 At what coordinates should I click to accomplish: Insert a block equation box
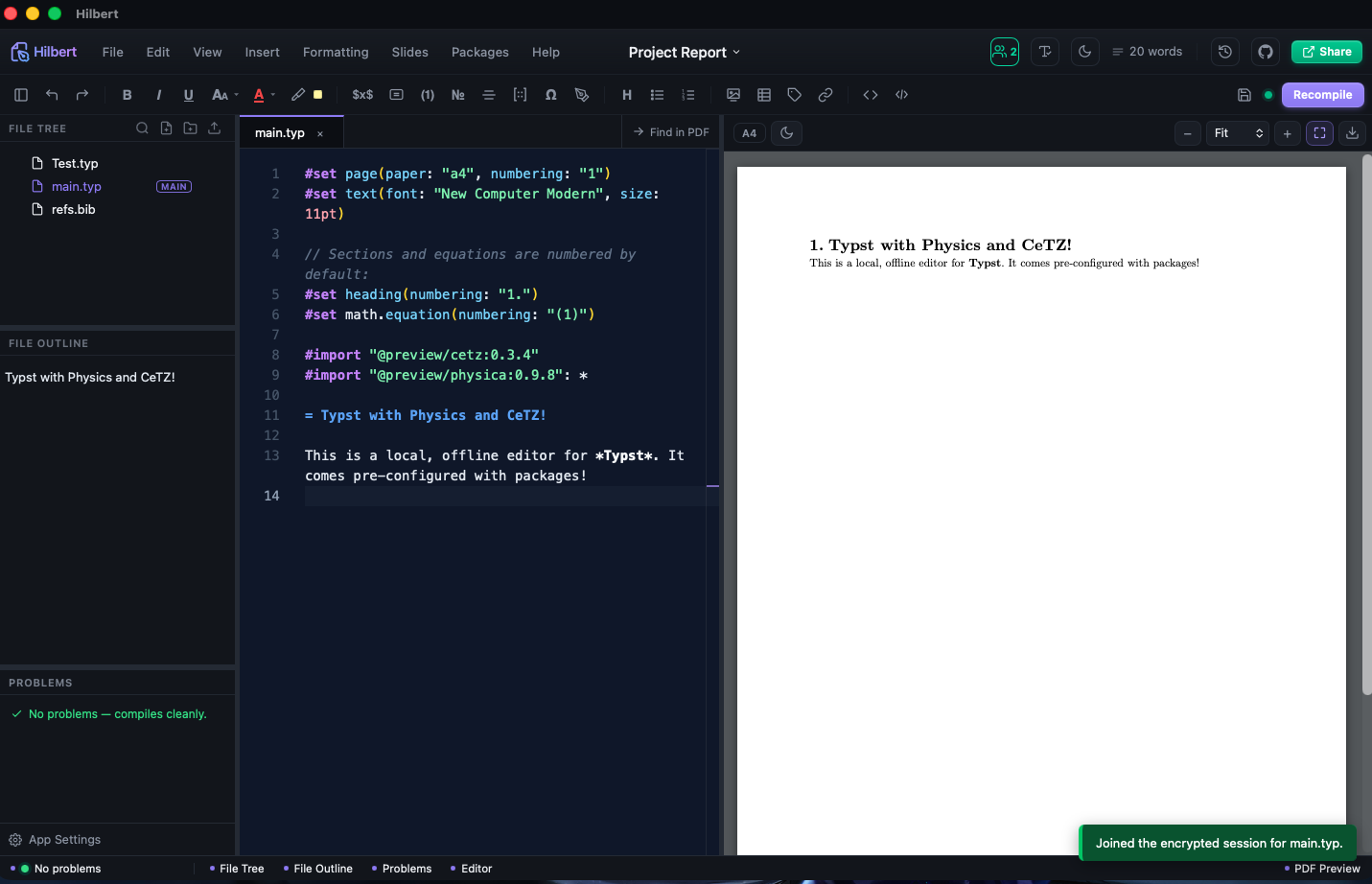pos(397,95)
